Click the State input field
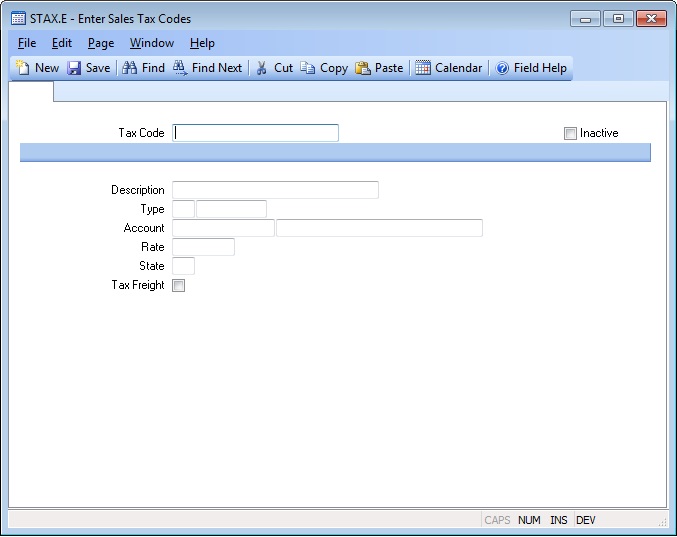This screenshot has height=537, width=677. pyautogui.click(x=183, y=266)
